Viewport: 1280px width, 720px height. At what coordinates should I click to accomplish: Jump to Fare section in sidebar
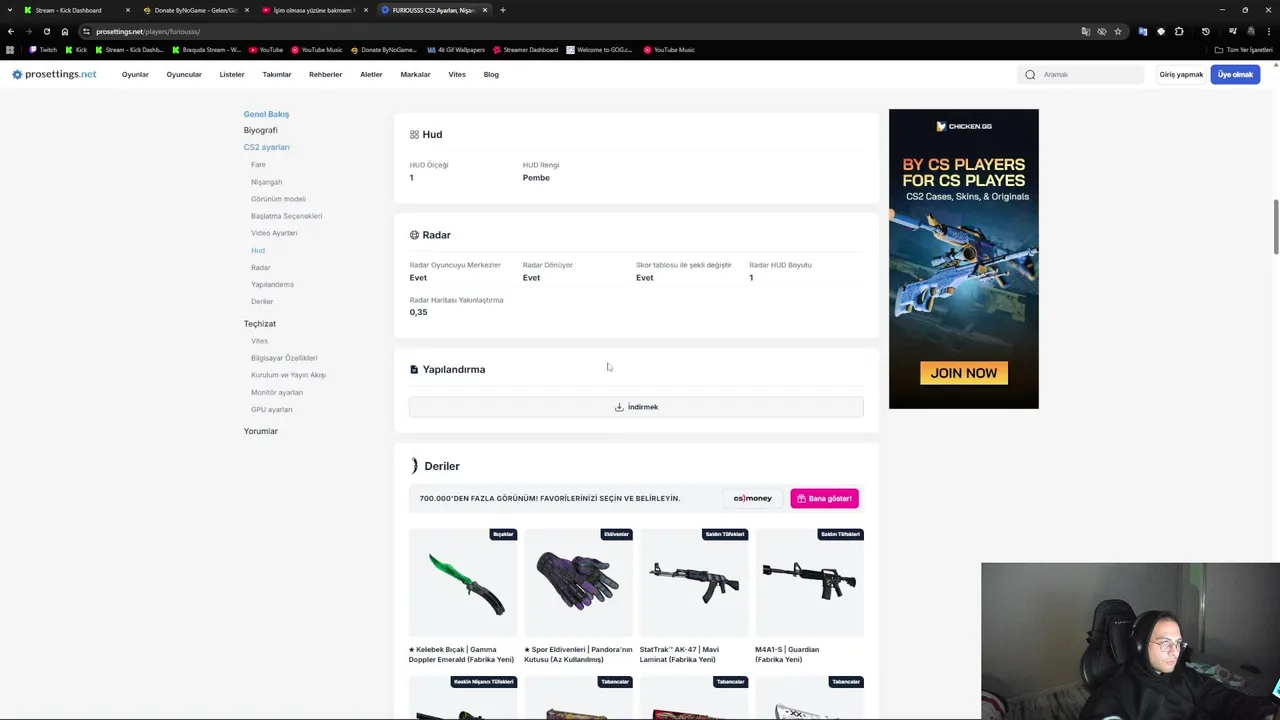pyautogui.click(x=258, y=165)
